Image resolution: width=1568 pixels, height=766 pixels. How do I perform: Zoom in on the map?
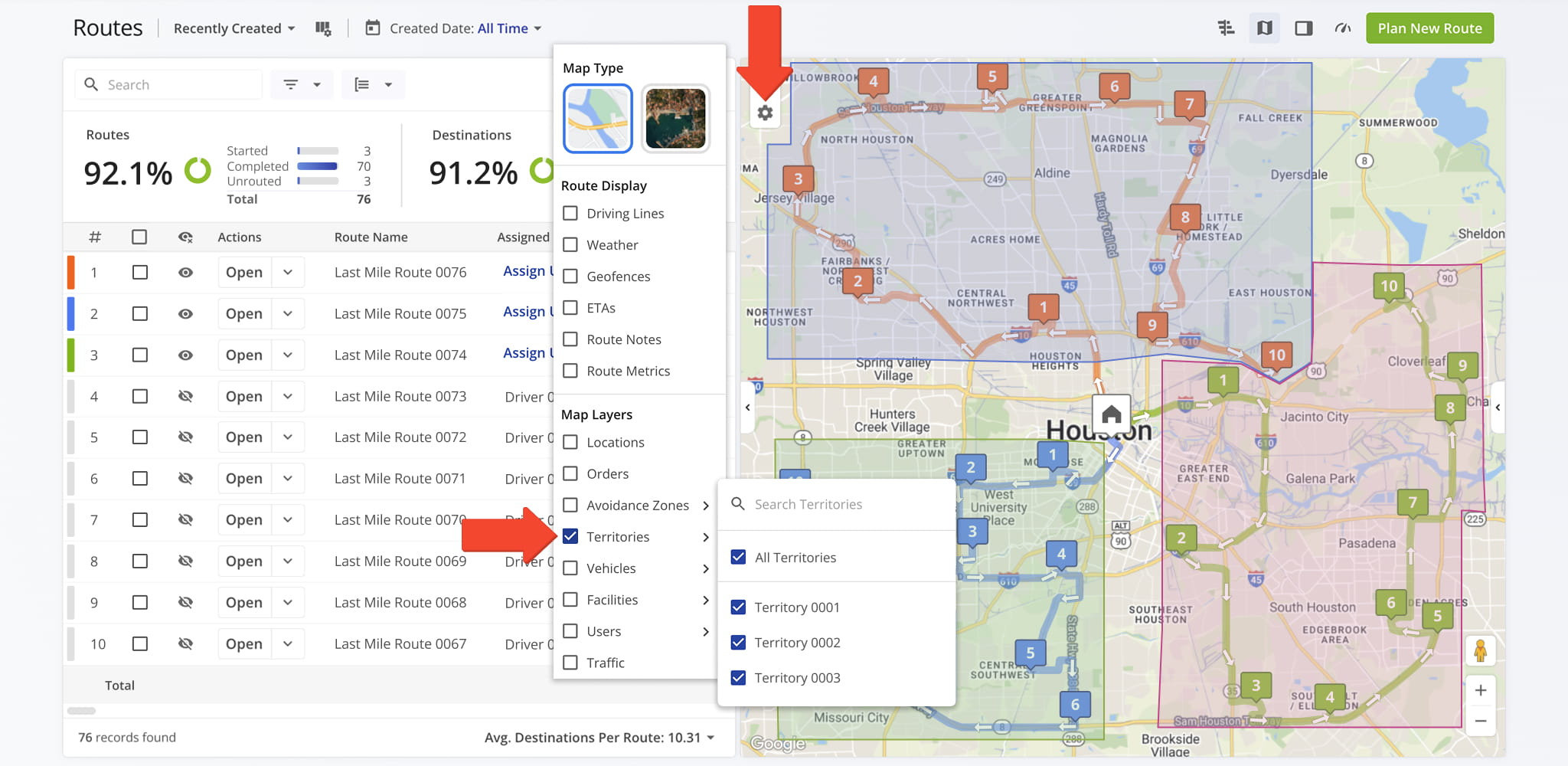[x=1480, y=690]
